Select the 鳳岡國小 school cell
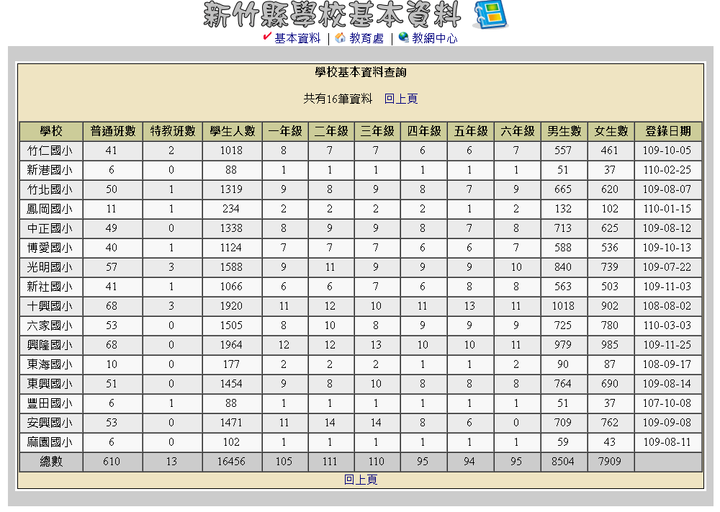Image resolution: width=720 pixels, height=512 pixels. pyautogui.click(x=51, y=209)
